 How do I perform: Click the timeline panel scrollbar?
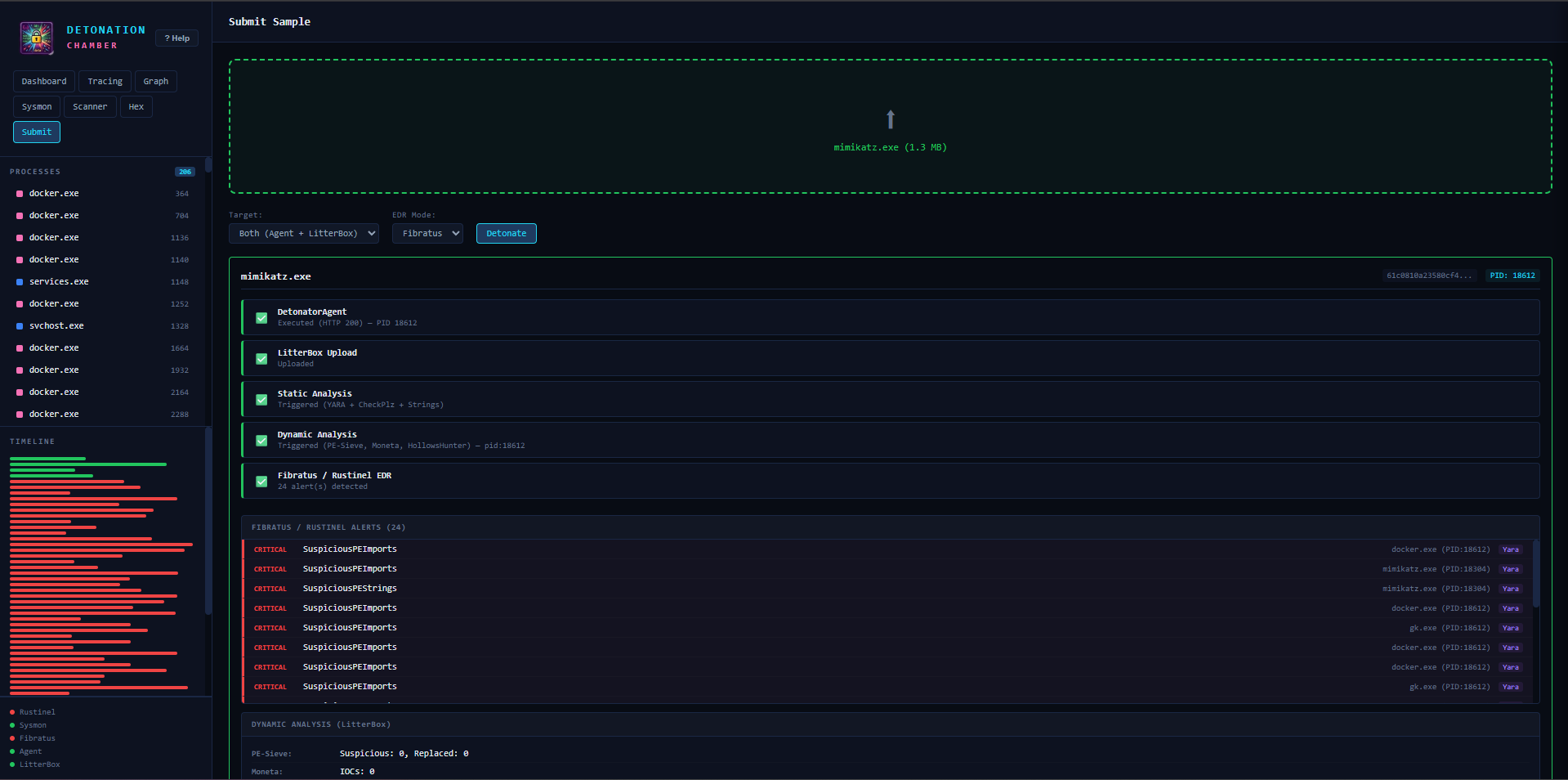coord(208,521)
